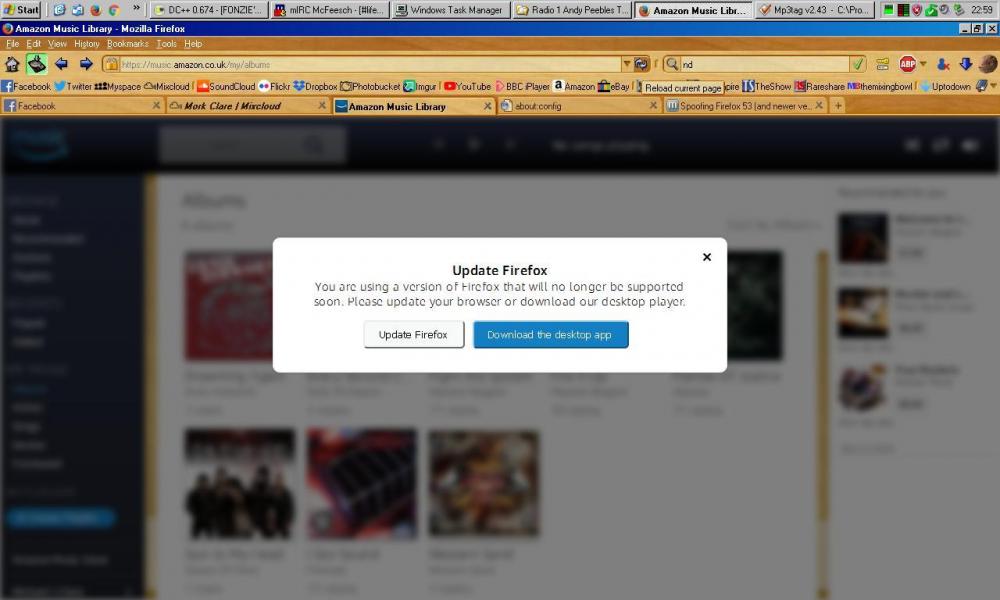Click the padlock site identity icon
Viewport: 1000px width, 600px height.
coord(111,64)
